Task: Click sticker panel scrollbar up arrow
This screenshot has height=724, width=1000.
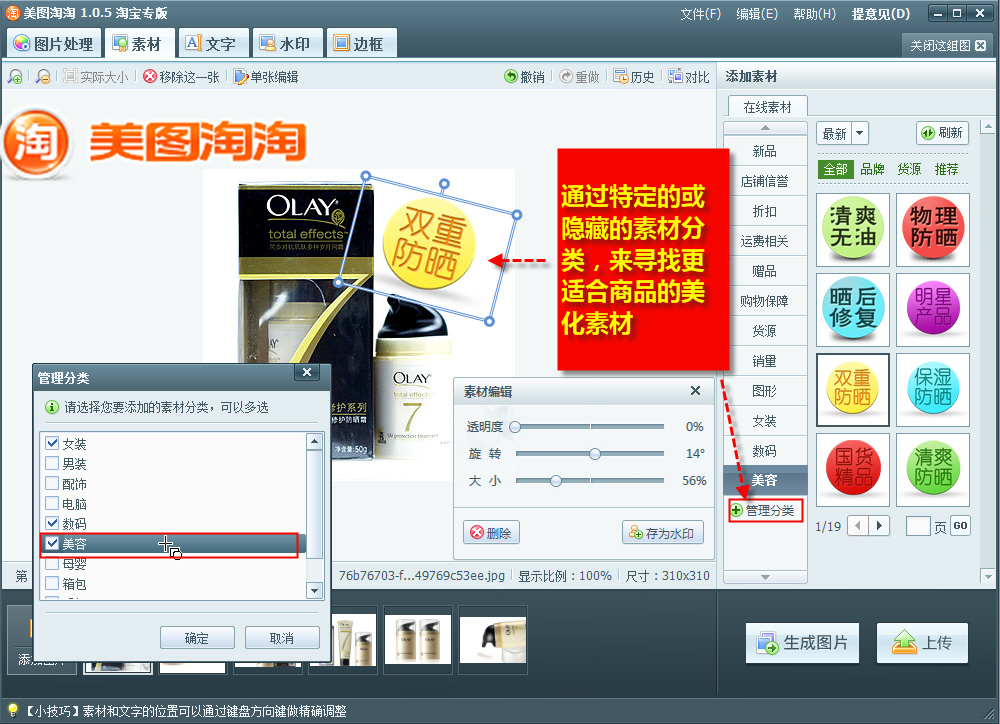Action: tap(988, 126)
